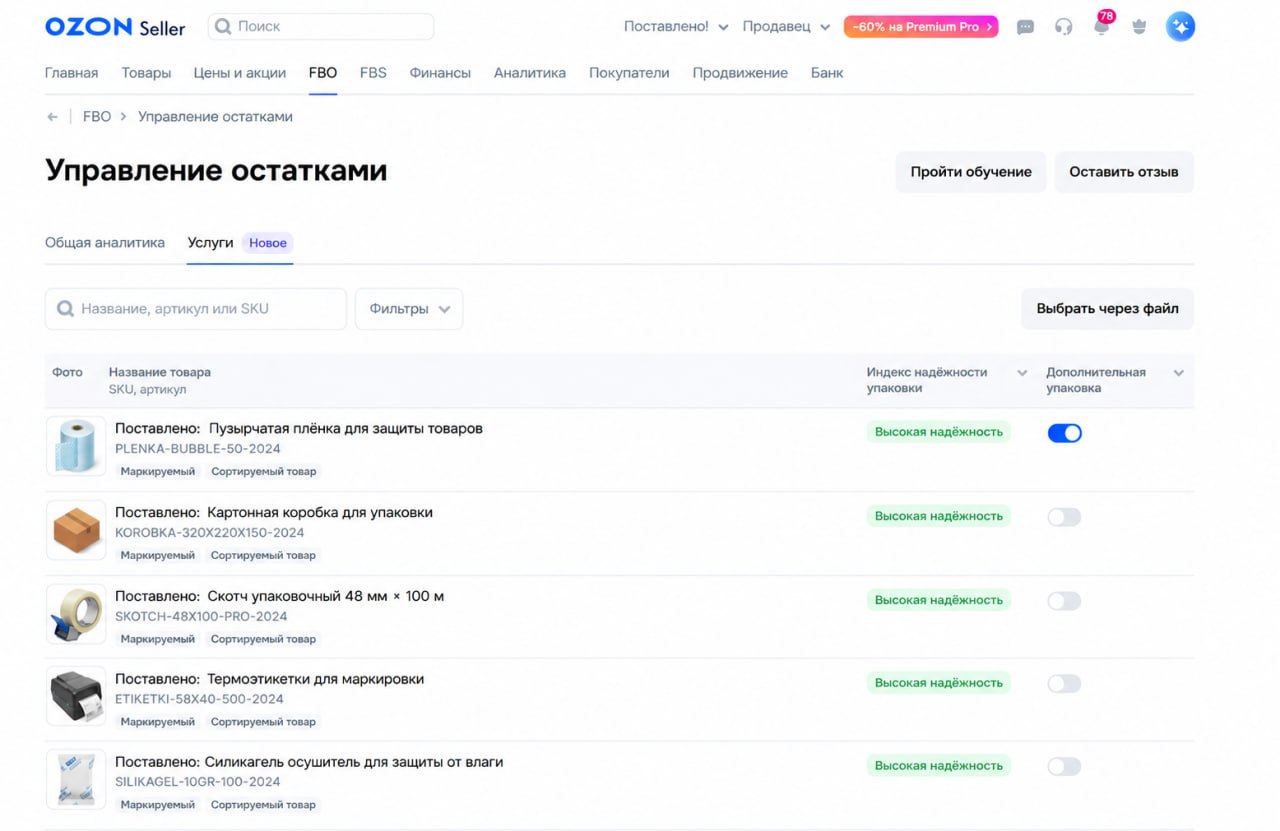Click the Управление остатками breadcrumb
1280x831 pixels.
215,117
